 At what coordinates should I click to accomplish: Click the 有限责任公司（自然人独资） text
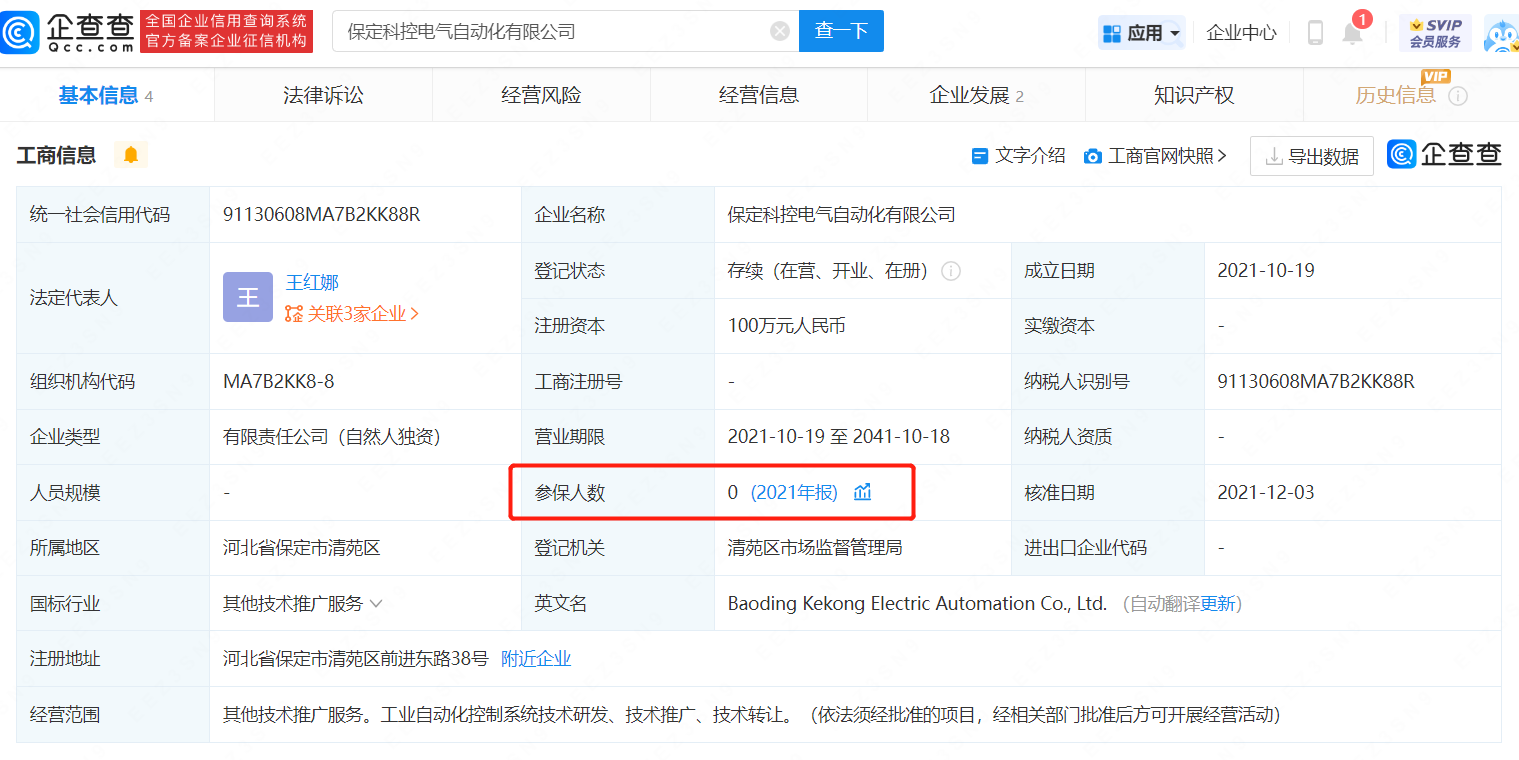[332, 437]
